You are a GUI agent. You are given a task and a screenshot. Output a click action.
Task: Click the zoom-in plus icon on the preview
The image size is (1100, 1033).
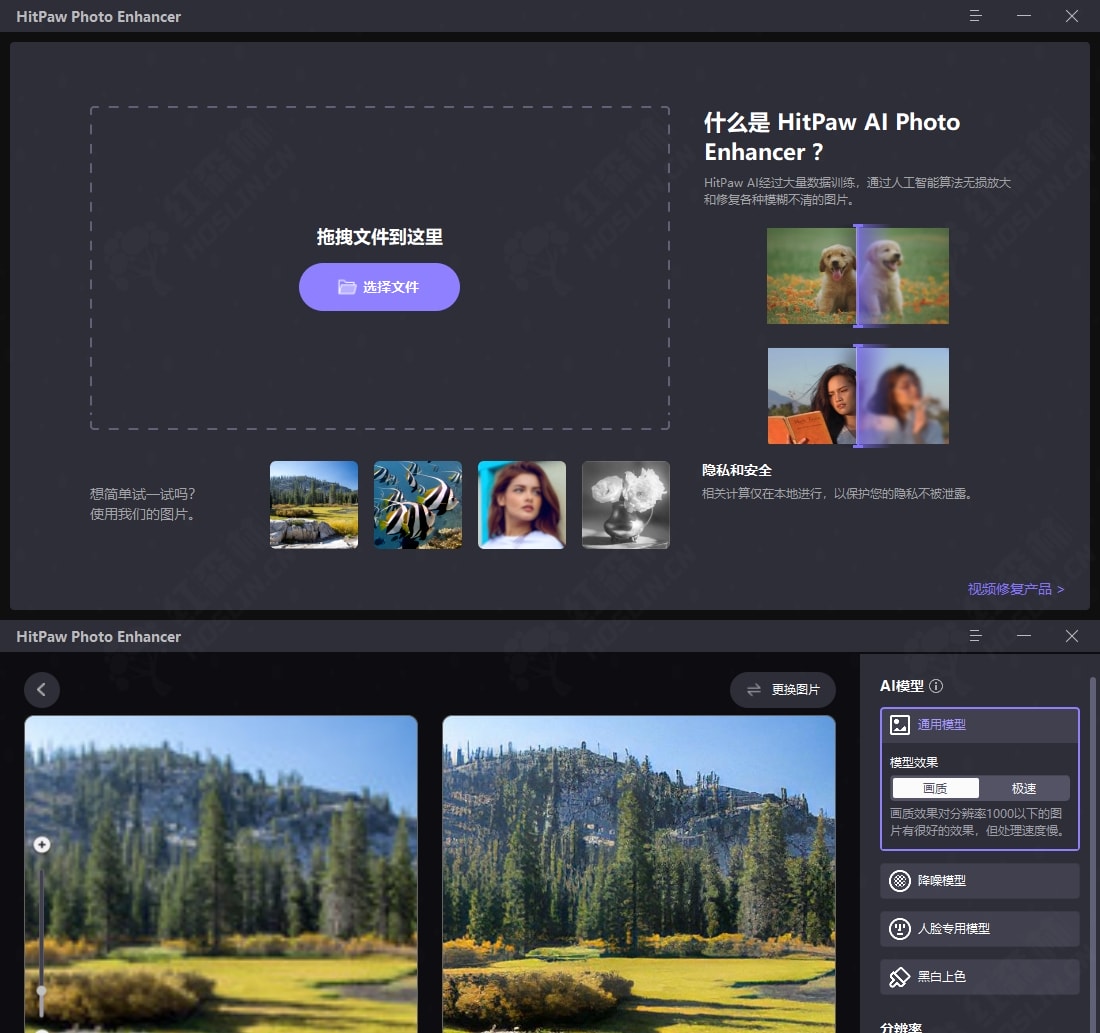42,844
